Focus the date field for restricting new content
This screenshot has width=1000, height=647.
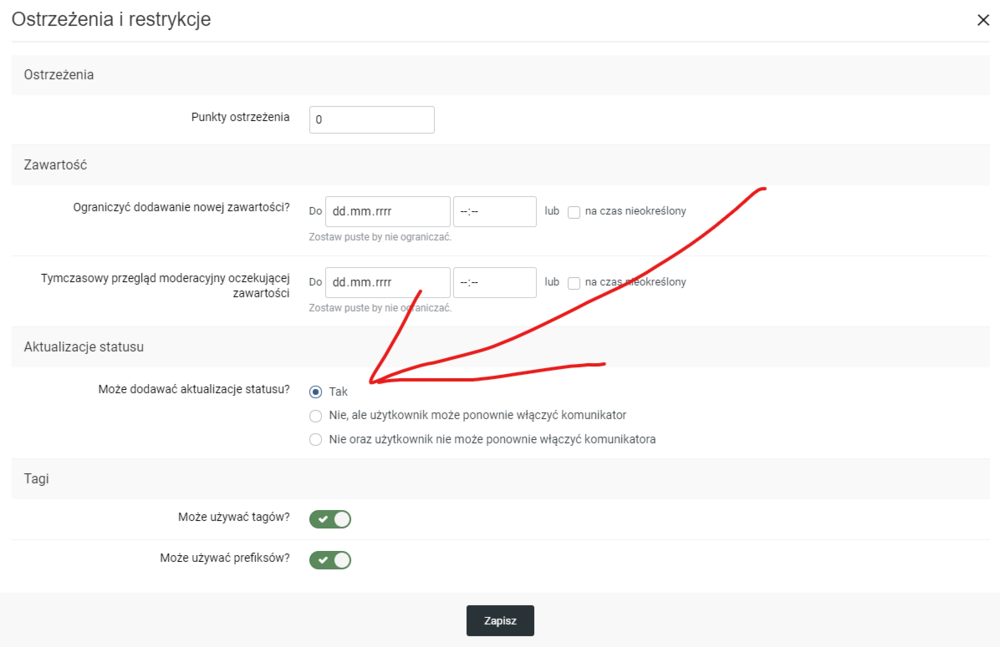387,212
